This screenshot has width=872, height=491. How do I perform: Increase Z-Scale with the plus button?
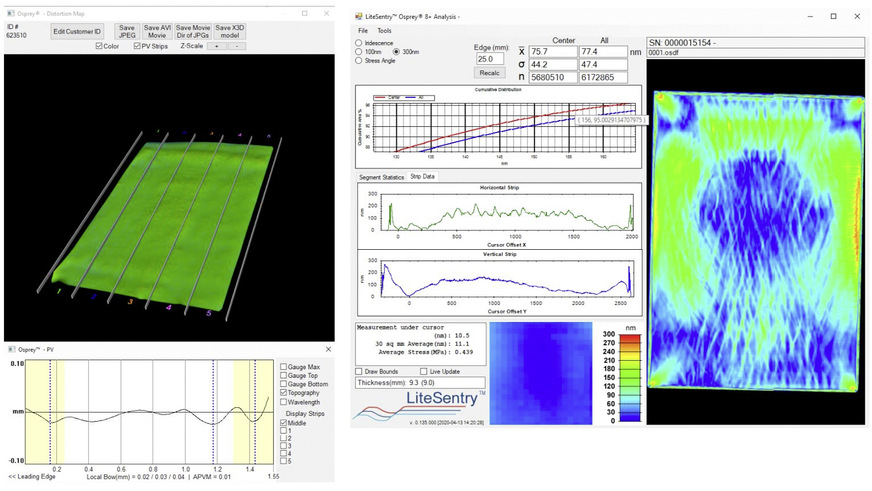[213, 46]
